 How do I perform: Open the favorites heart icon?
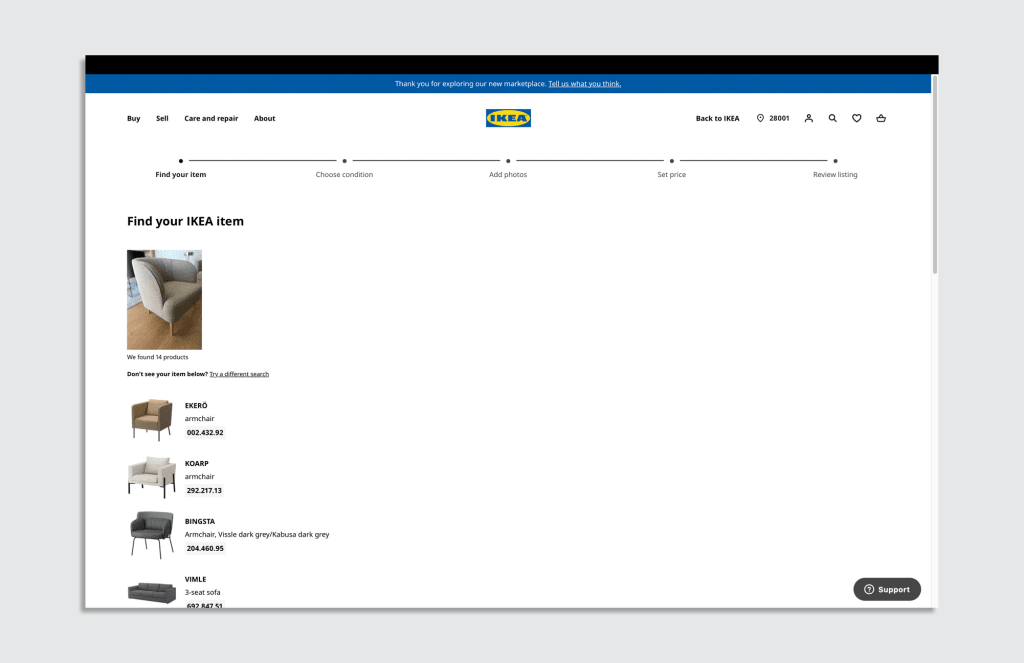pyautogui.click(x=857, y=118)
